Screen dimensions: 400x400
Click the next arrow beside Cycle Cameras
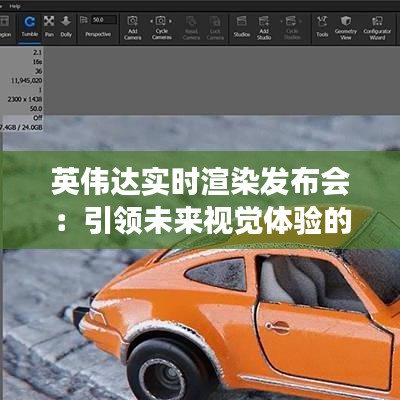point(171,21)
